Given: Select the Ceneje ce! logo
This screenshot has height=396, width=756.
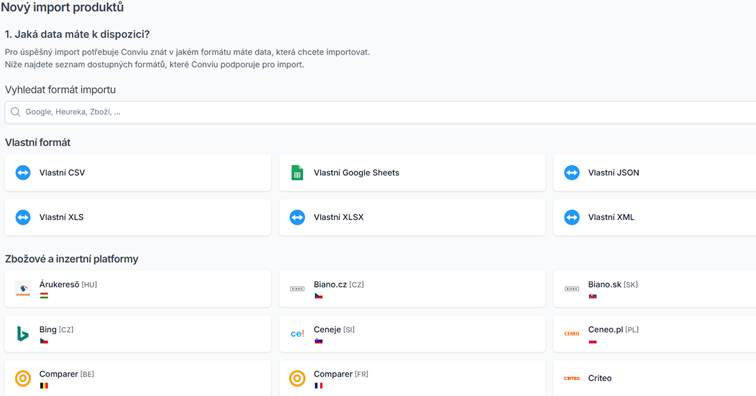Looking at the screenshot, I should pos(297,334).
